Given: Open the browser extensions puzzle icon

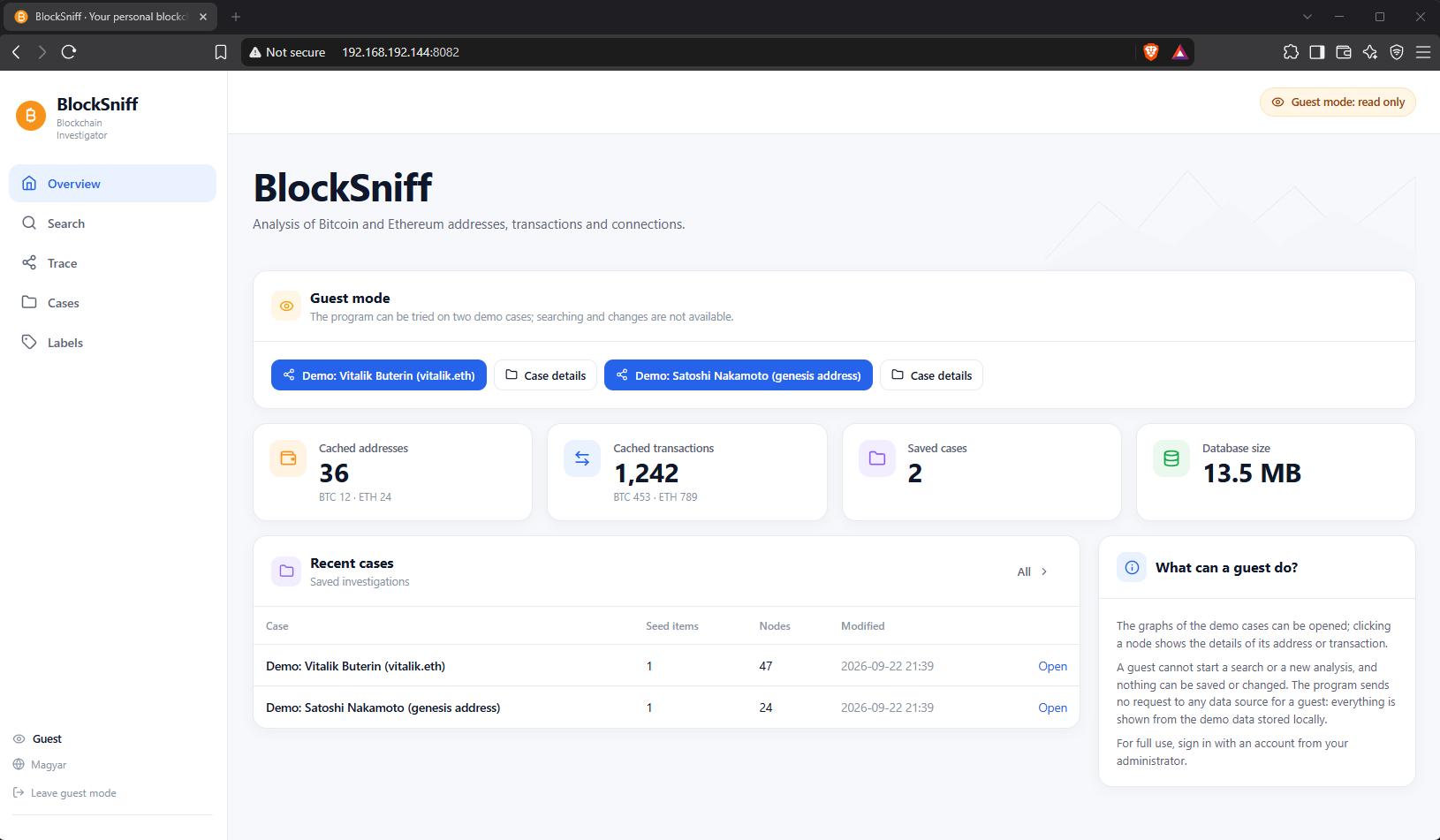Looking at the screenshot, I should point(1291,52).
